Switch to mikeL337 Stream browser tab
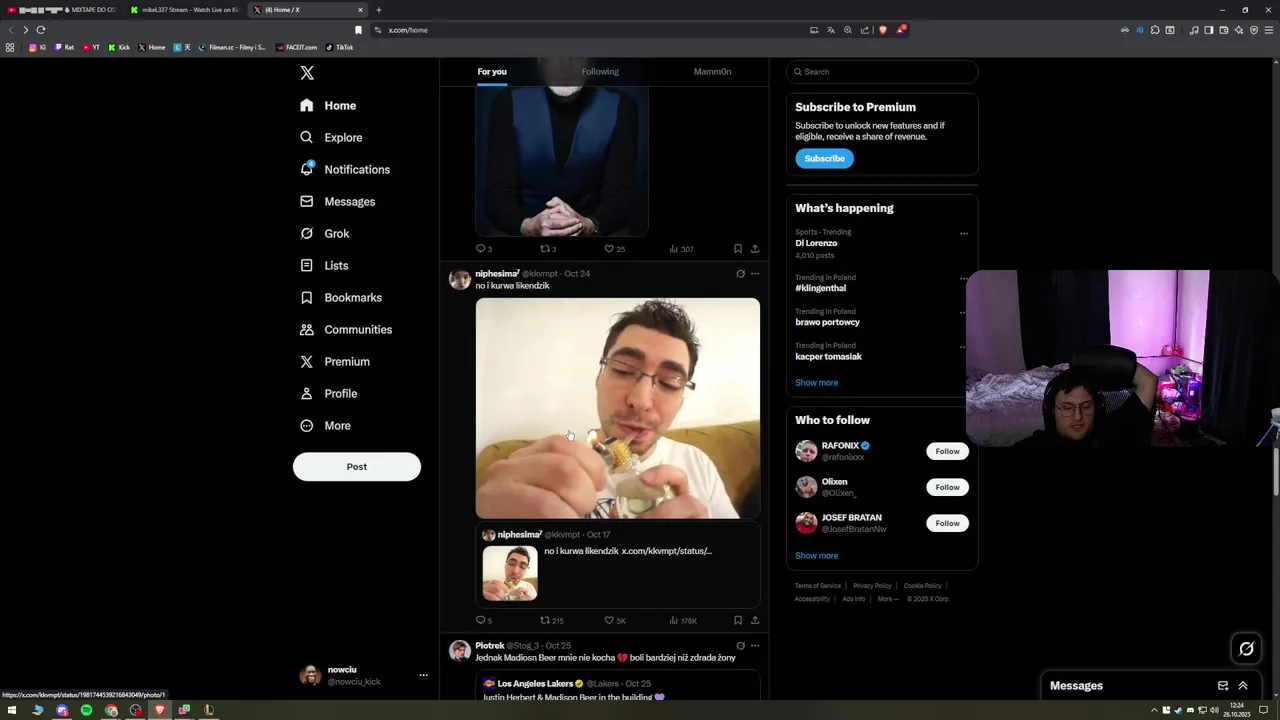 click(184, 10)
